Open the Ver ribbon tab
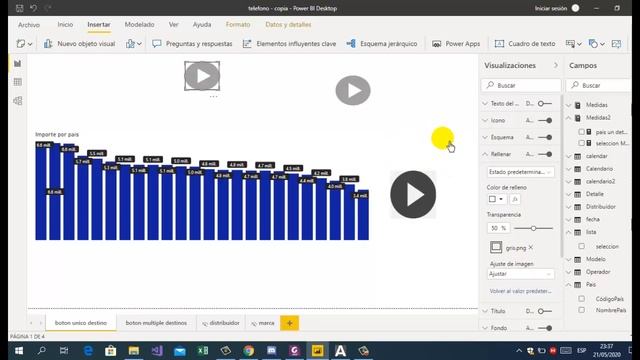Viewport: 640px width, 360px height. tap(173, 24)
